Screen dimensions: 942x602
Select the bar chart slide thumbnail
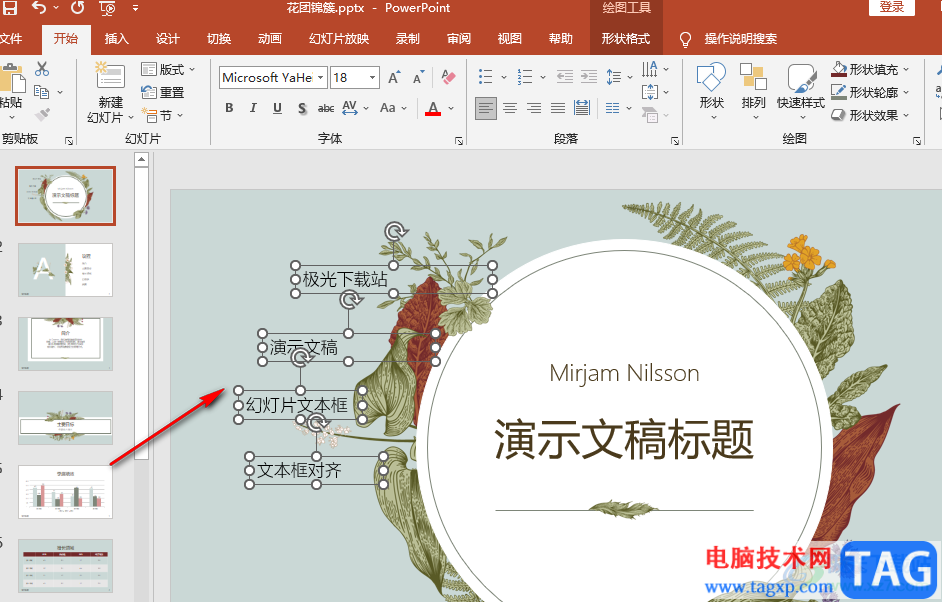click(x=65, y=491)
